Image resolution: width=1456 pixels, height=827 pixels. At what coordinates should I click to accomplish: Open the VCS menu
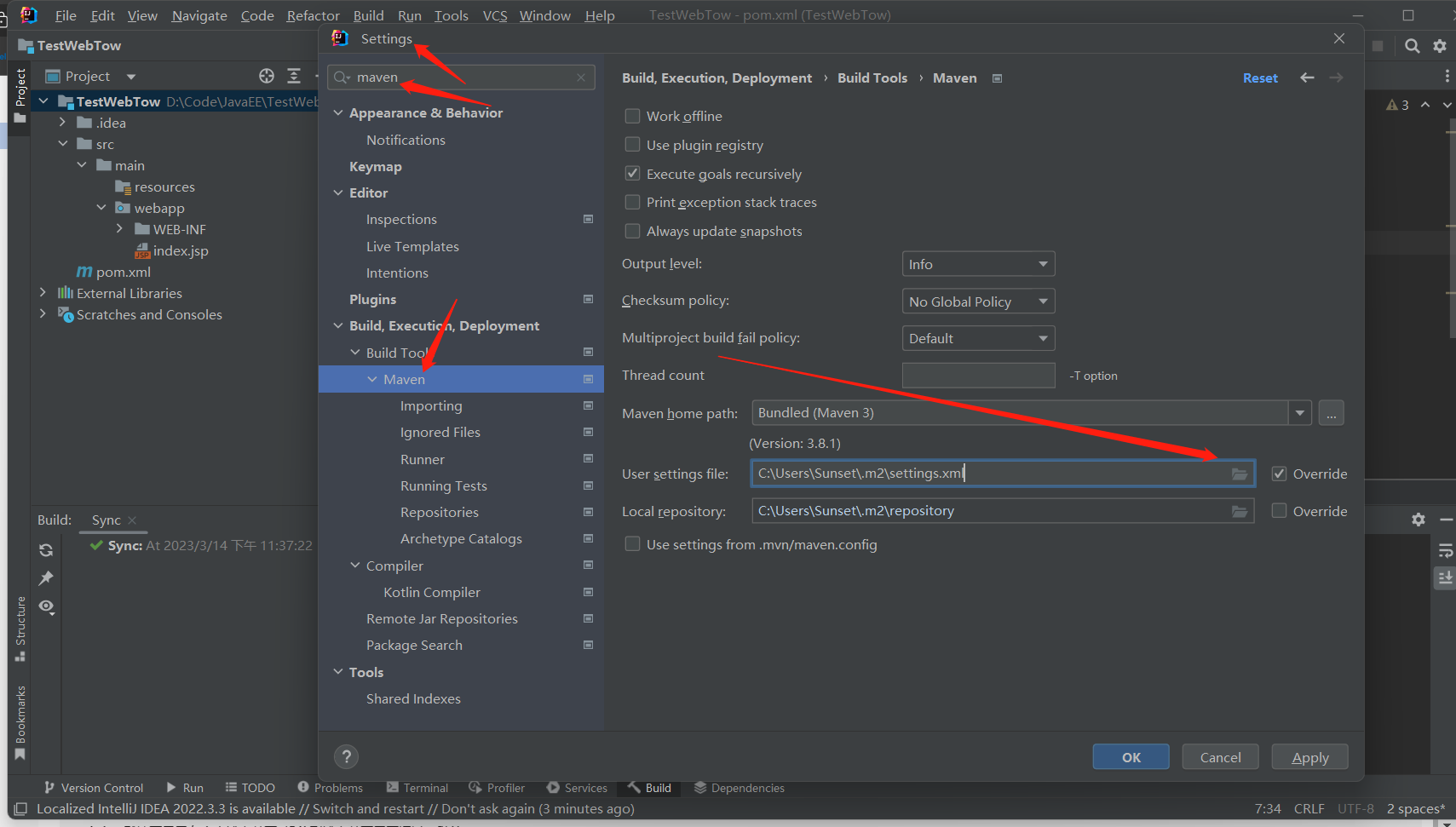click(495, 15)
